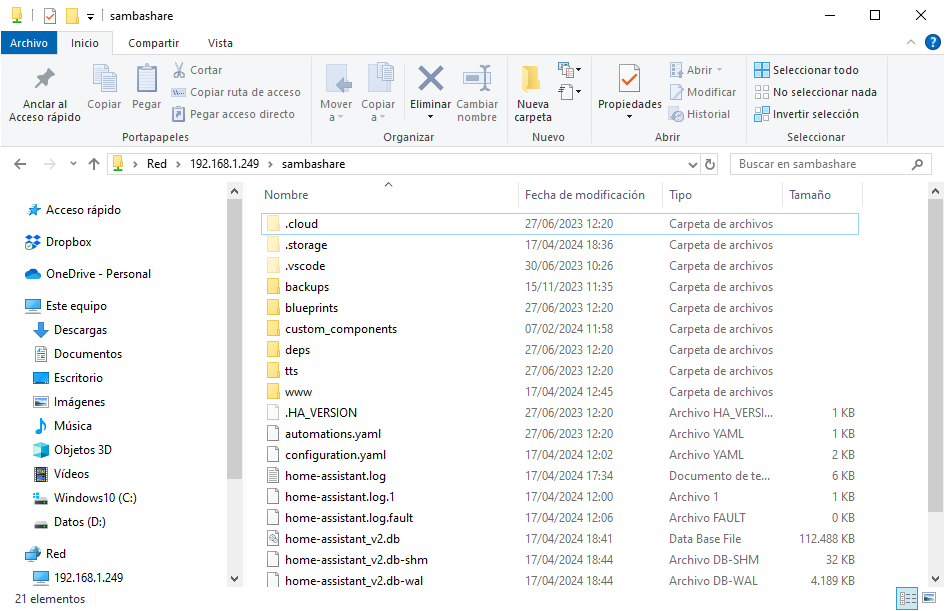Click No seleccionar nada
This screenshot has width=945, height=611.
tap(815, 92)
